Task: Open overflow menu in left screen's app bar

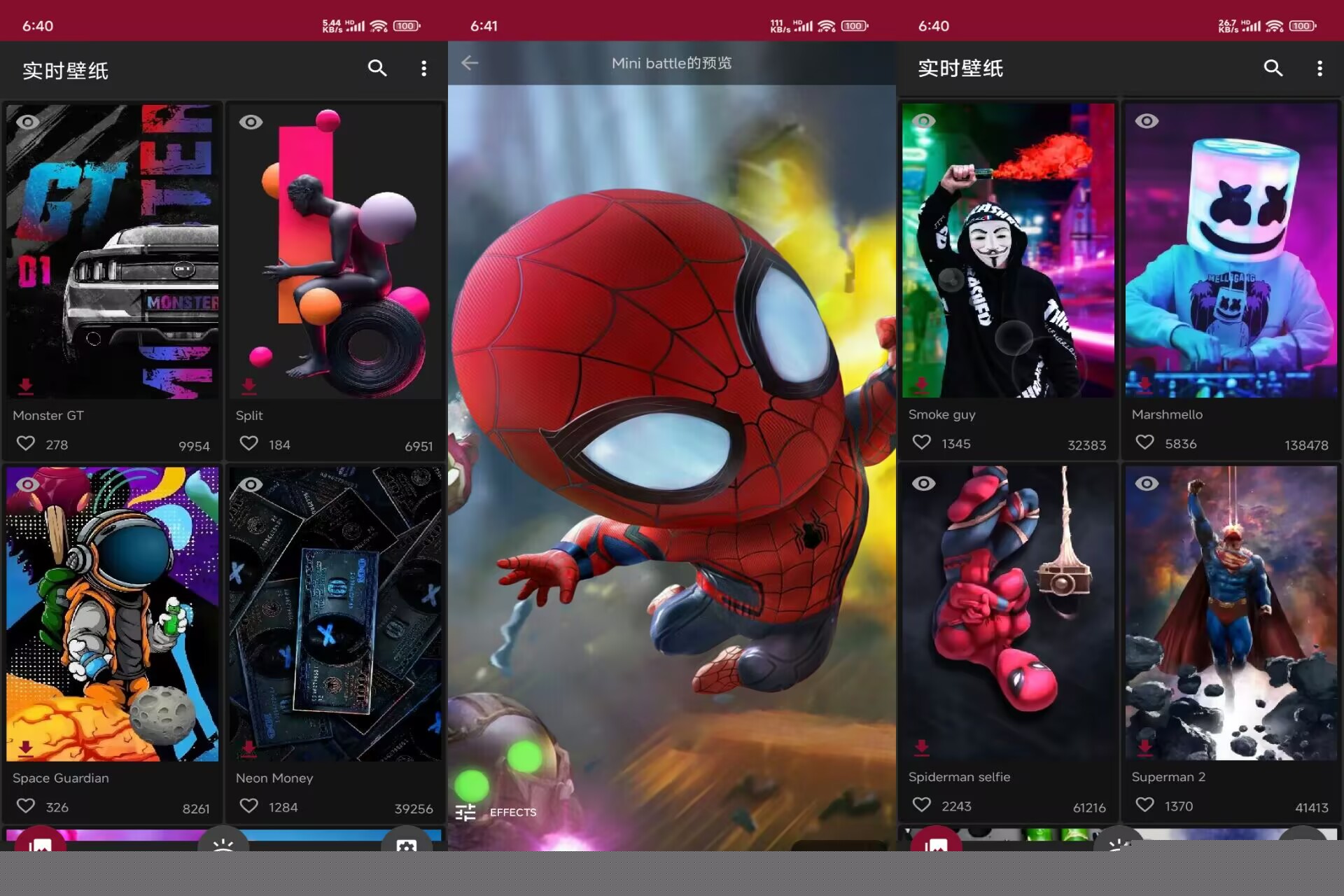Action: (x=423, y=68)
